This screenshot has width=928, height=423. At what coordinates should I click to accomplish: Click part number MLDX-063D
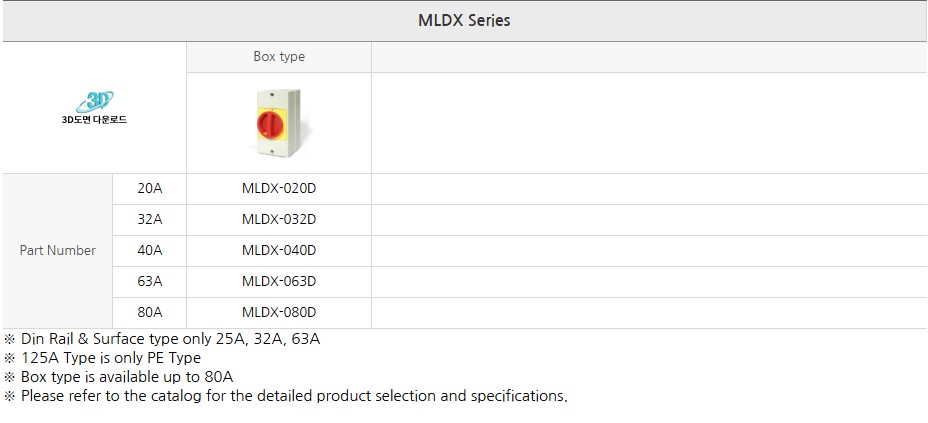[279, 281]
